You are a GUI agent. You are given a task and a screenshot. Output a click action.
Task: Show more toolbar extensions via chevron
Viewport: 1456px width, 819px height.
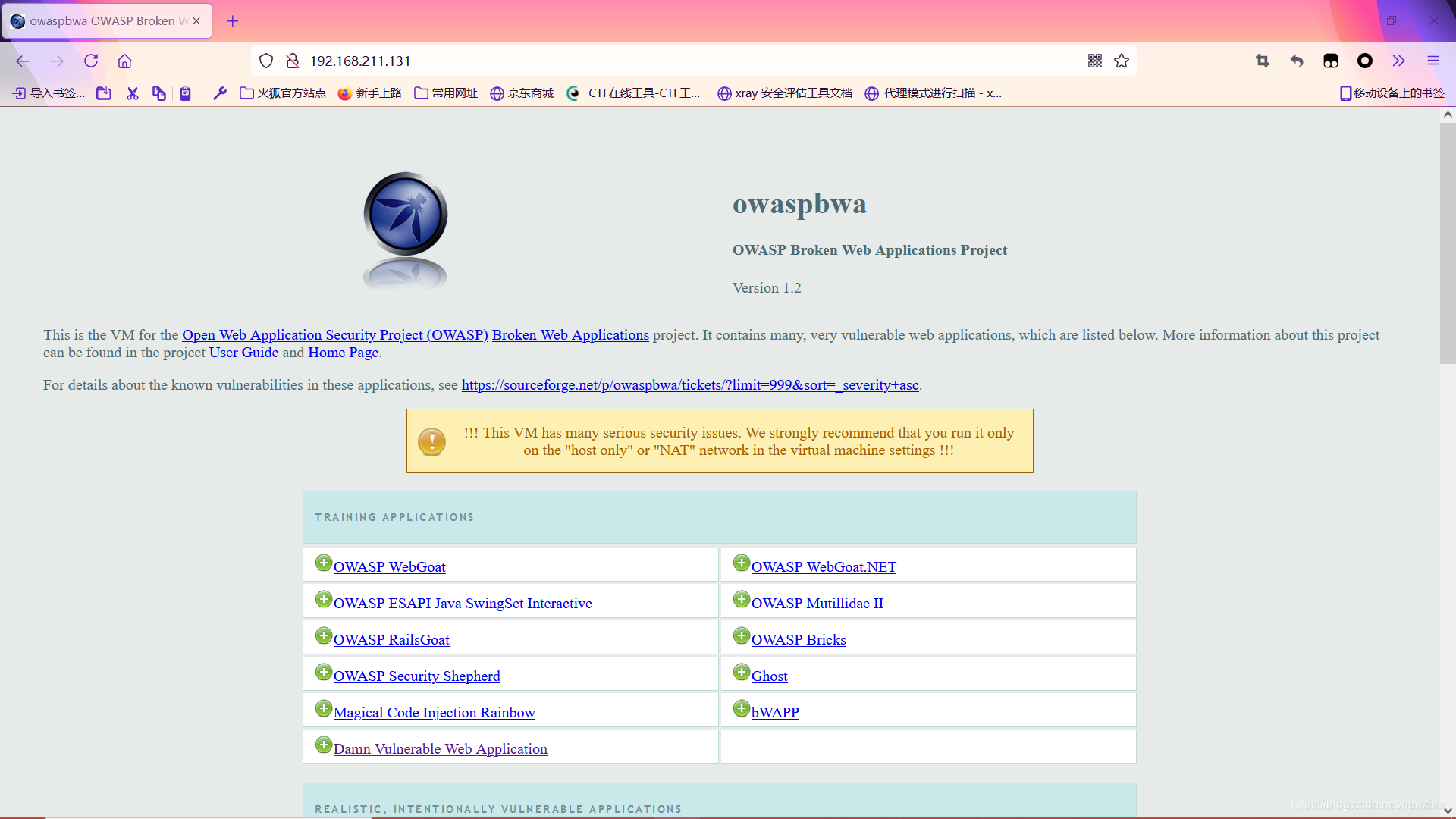(x=1398, y=61)
